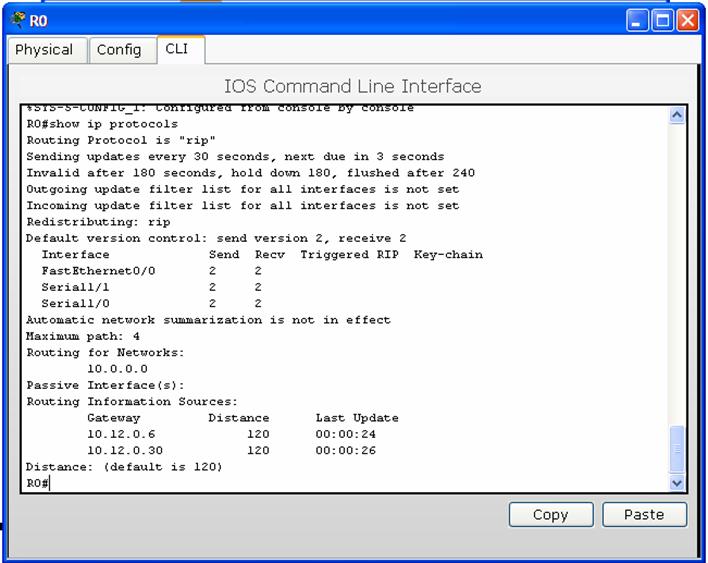Click the terminal scrollbar up arrow
The height and width of the screenshot is (563, 708).
pyautogui.click(x=677, y=115)
